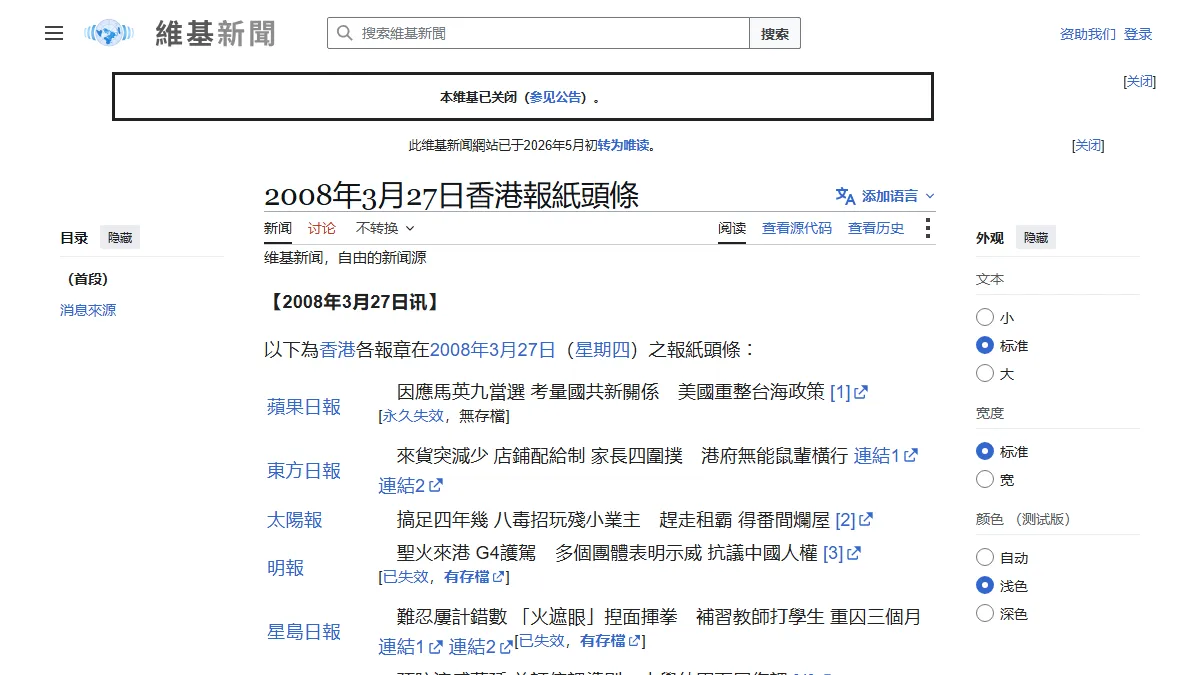Open the 明報 newspaper link
1200x675 pixels.
click(285, 568)
